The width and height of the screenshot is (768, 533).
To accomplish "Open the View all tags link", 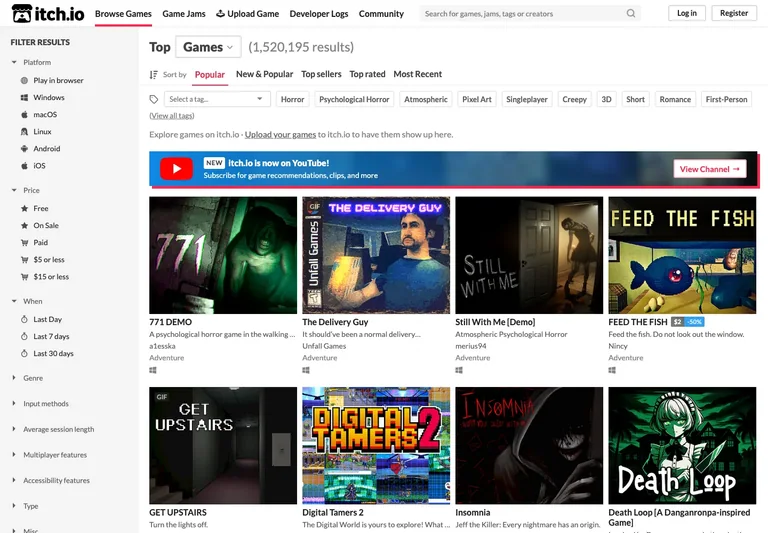I will pyautogui.click(x=172, y=116).
